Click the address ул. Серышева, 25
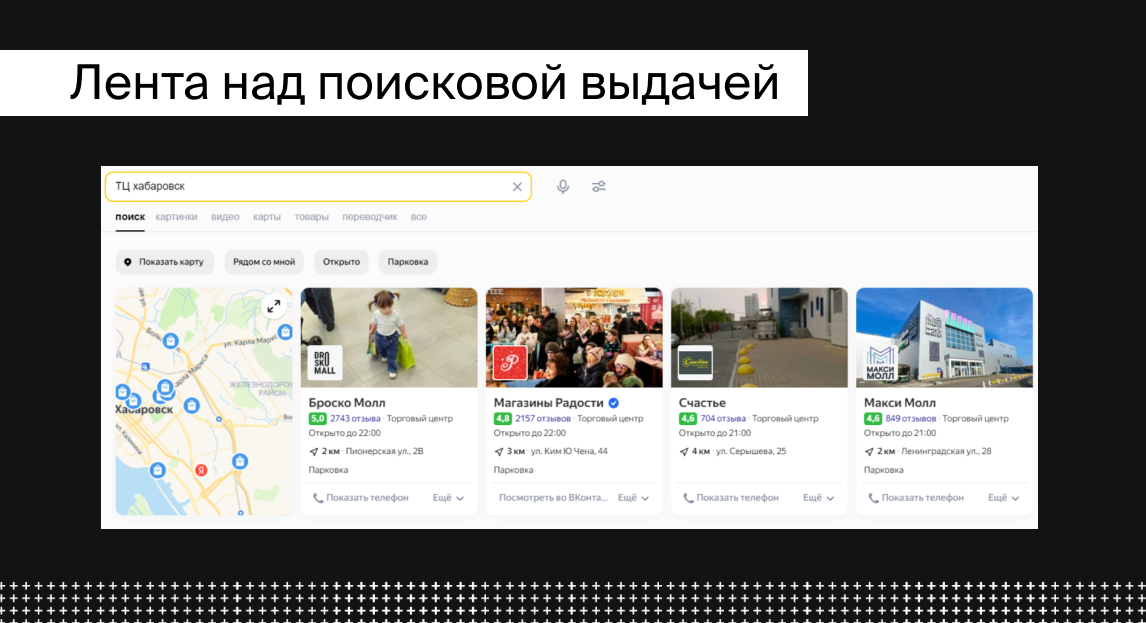The height and width of the screenshot is (623, 1146). [751, 452]
